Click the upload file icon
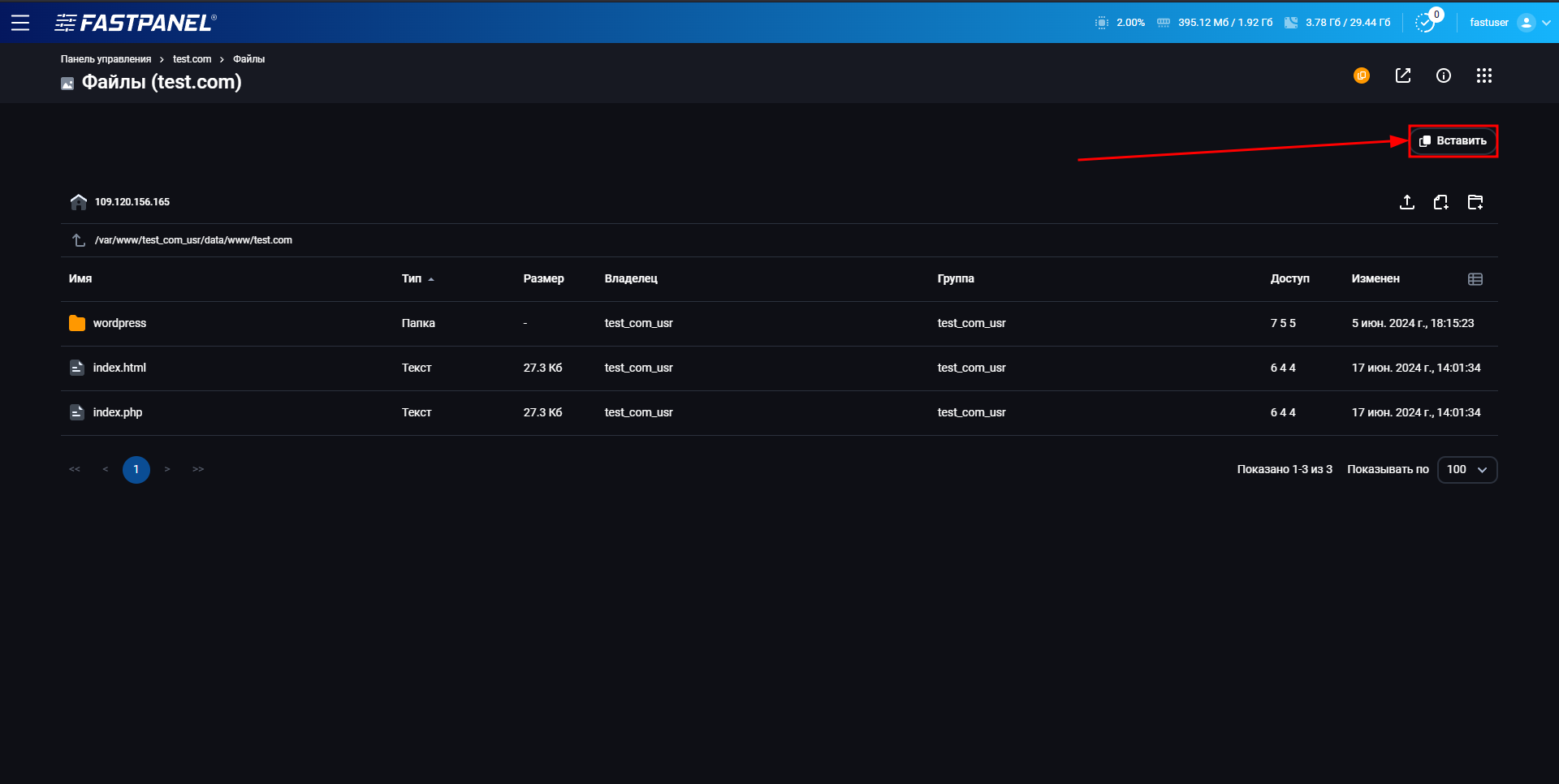This screenshot has height=784, width=1559. pyautogui.click(x=1407, y=202)
